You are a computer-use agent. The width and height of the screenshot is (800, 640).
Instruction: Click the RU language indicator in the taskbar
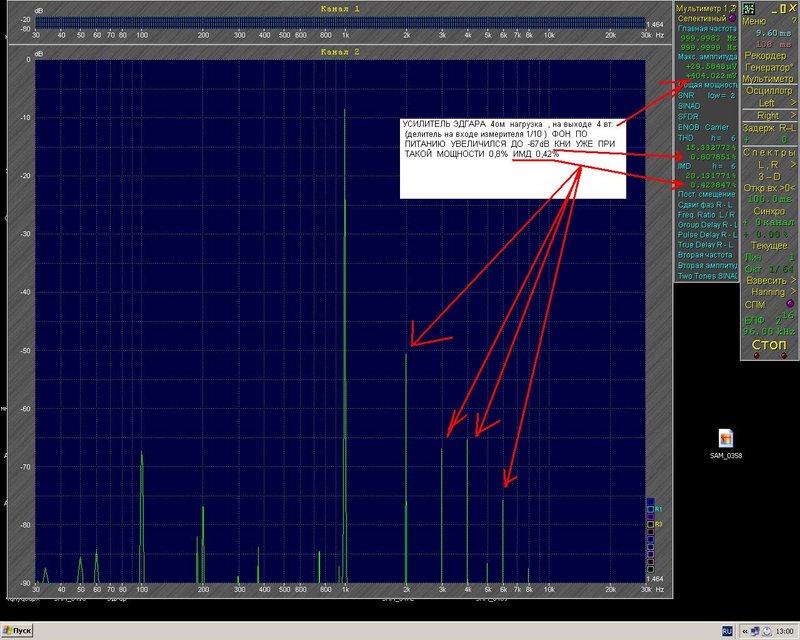click(x=727, y=631)
